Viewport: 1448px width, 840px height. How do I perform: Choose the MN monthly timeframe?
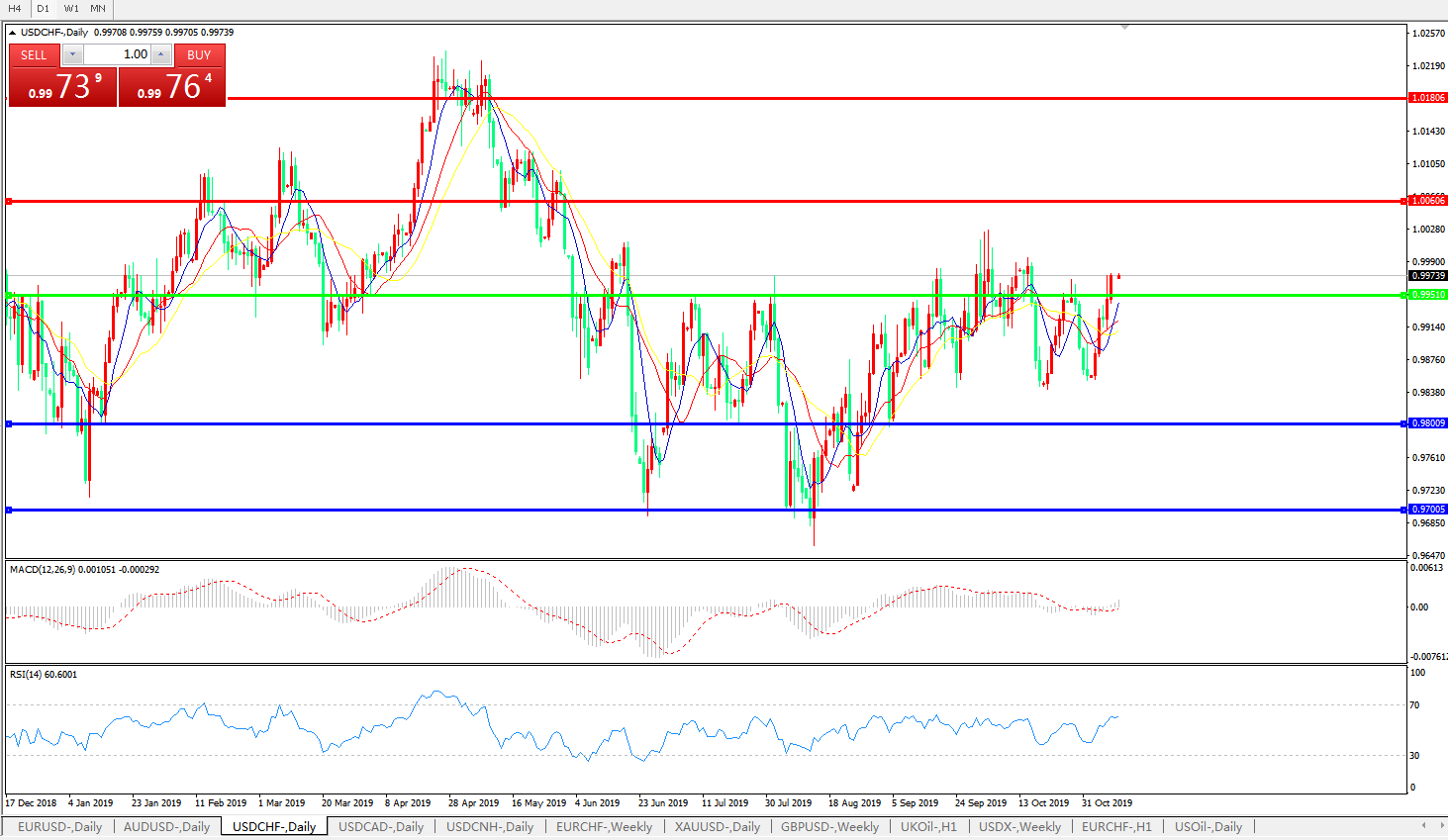coord(98,8)
